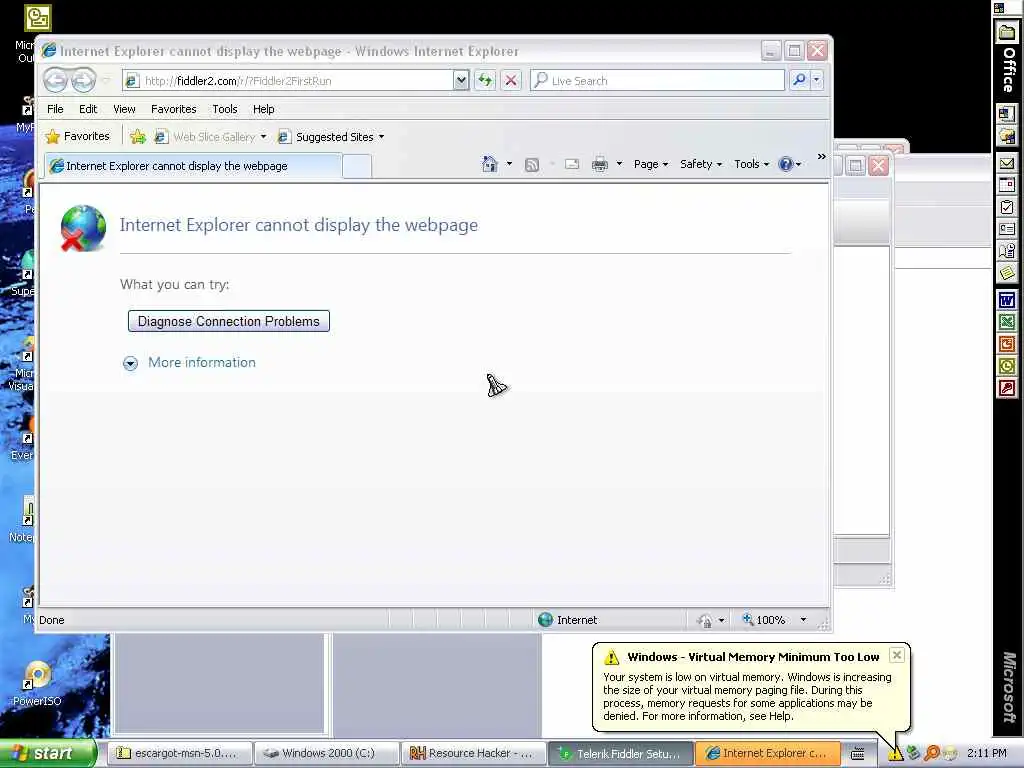Screen dimensions: 1024x768
Task: Open the Tools menu in menu bar
Action: (x=225, y=109)
